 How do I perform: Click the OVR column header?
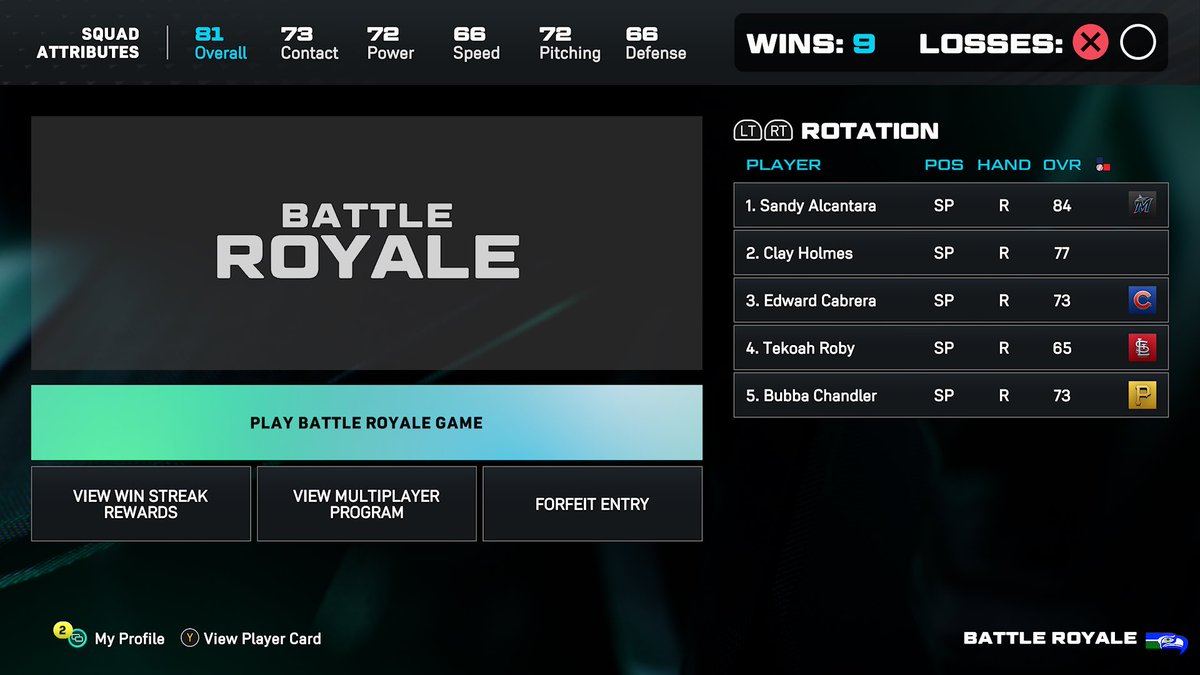coord(1062,165)
